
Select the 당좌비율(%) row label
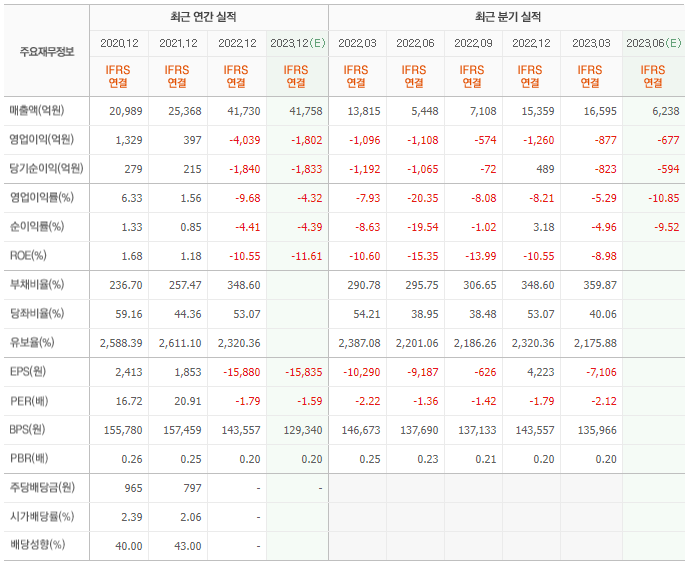(37, 313)
